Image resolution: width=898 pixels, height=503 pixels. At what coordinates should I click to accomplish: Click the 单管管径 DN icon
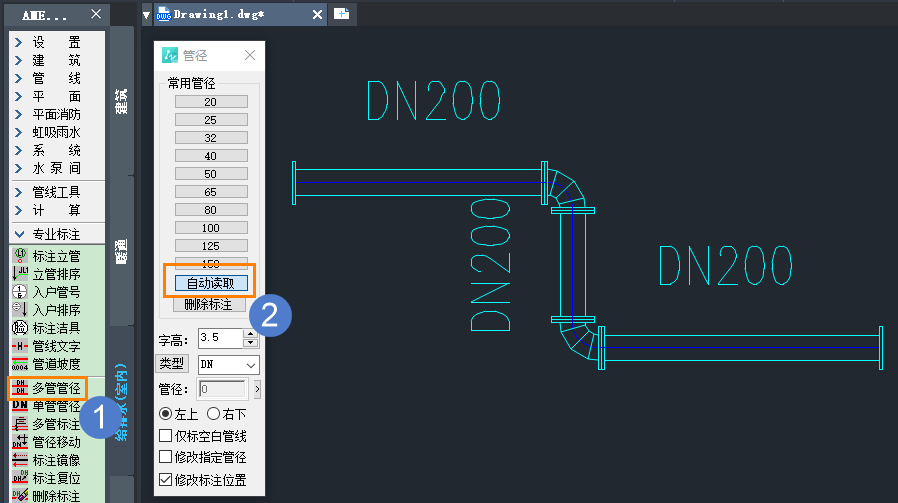[19, 406]
